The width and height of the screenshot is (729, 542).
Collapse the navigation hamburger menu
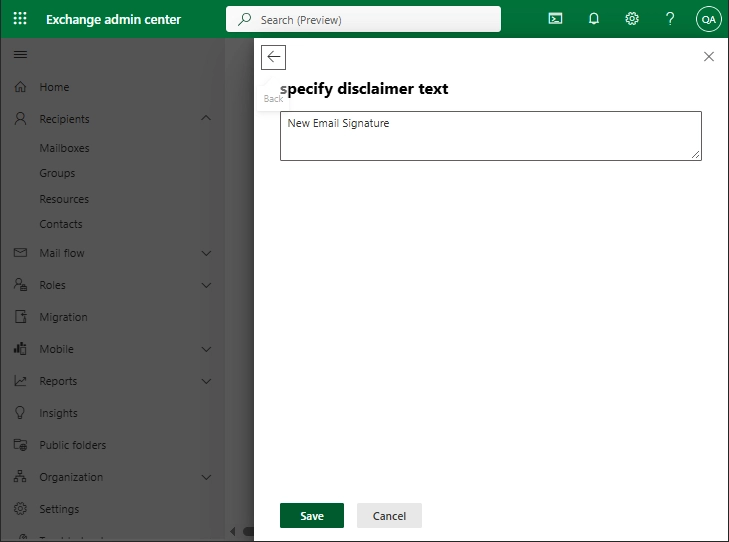coord(20,55)
